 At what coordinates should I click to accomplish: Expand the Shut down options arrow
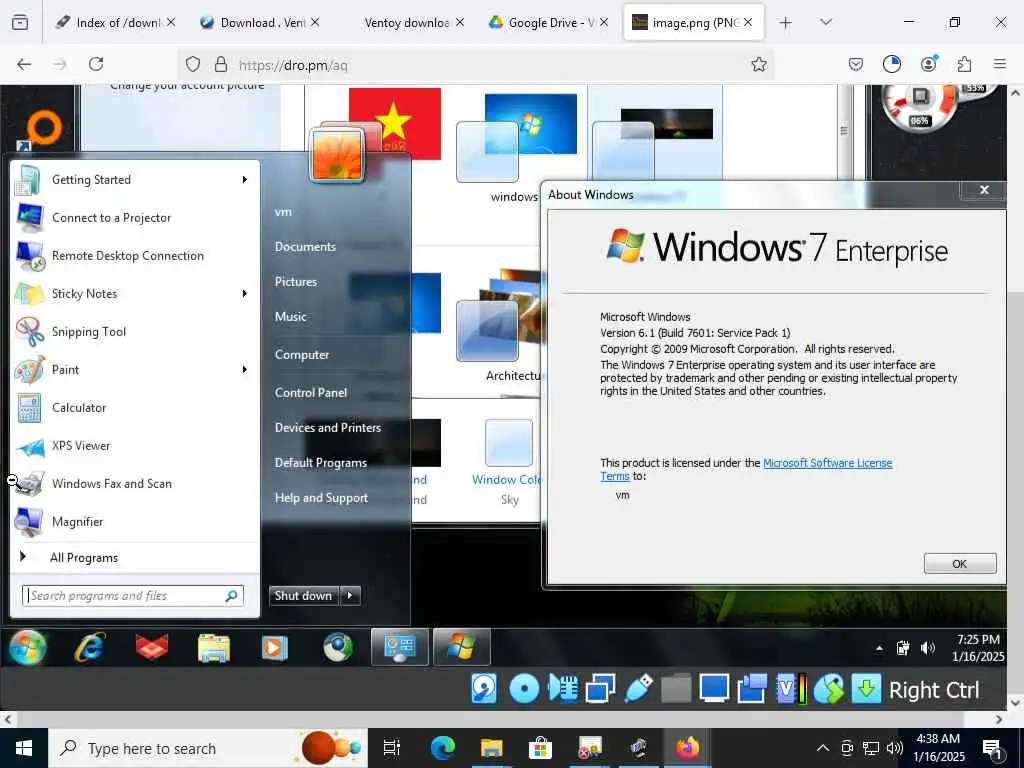point(350,596)
